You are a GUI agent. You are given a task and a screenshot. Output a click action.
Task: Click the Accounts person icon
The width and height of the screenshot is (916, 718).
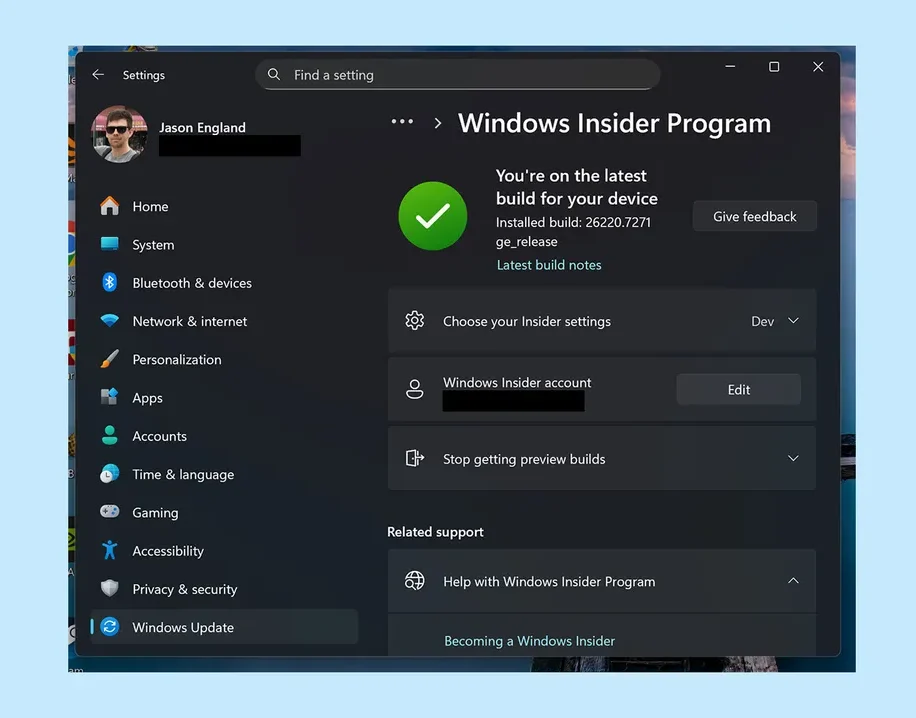(109, 435)
